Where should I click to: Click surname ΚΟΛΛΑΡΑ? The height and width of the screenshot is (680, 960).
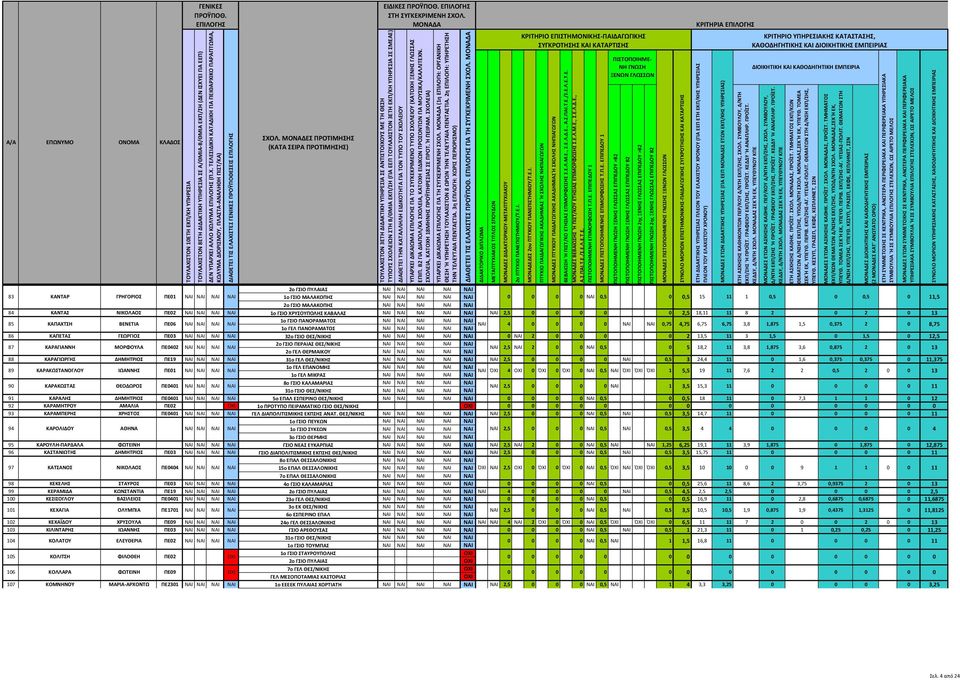click(x=59, y=573)
